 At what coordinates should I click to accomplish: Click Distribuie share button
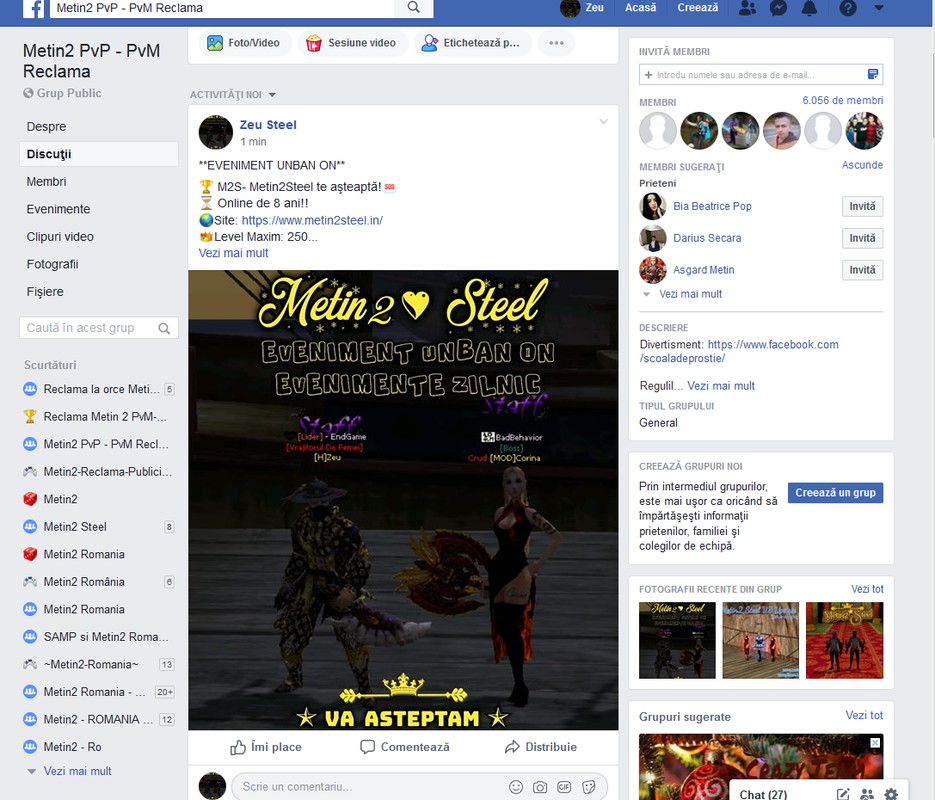click(541, 747)
